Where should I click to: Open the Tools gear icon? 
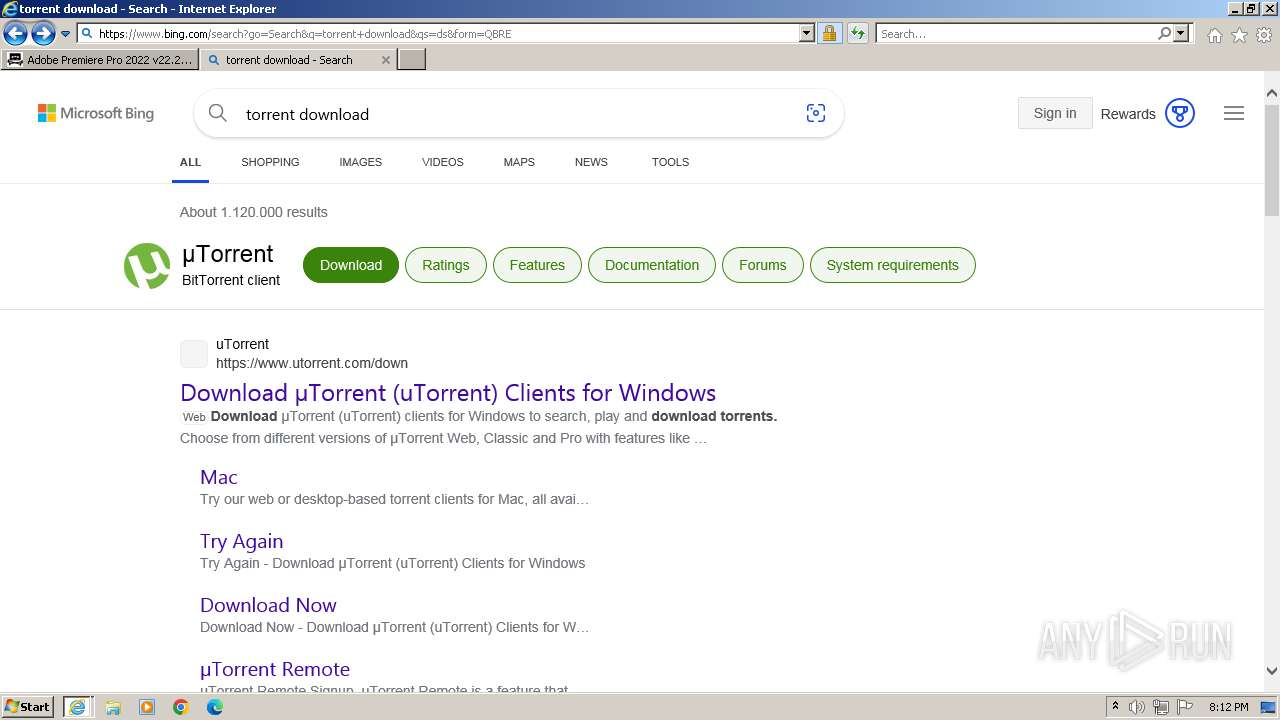coord(1264,35)
